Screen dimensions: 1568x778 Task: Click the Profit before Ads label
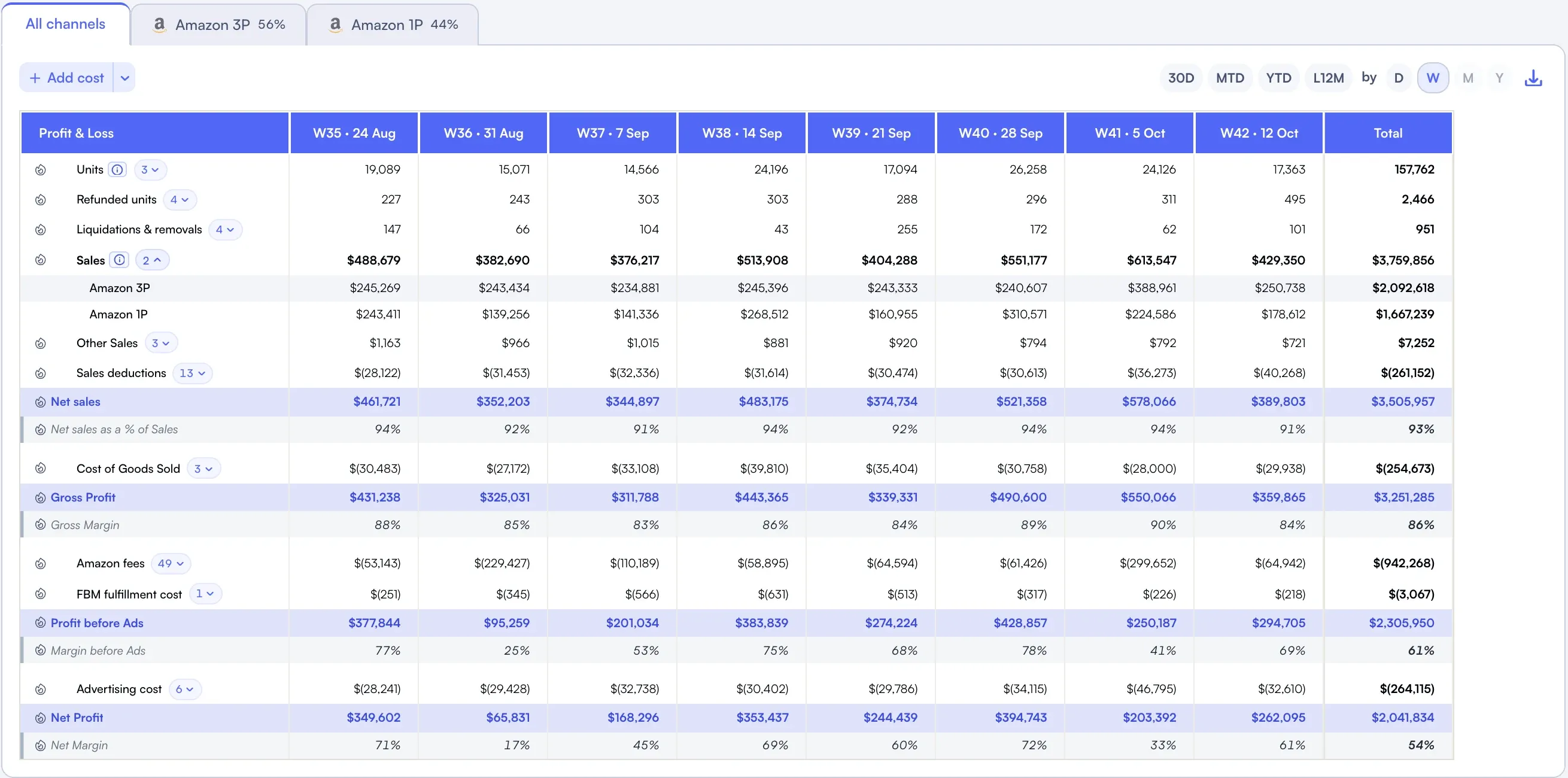coord(97,623)
